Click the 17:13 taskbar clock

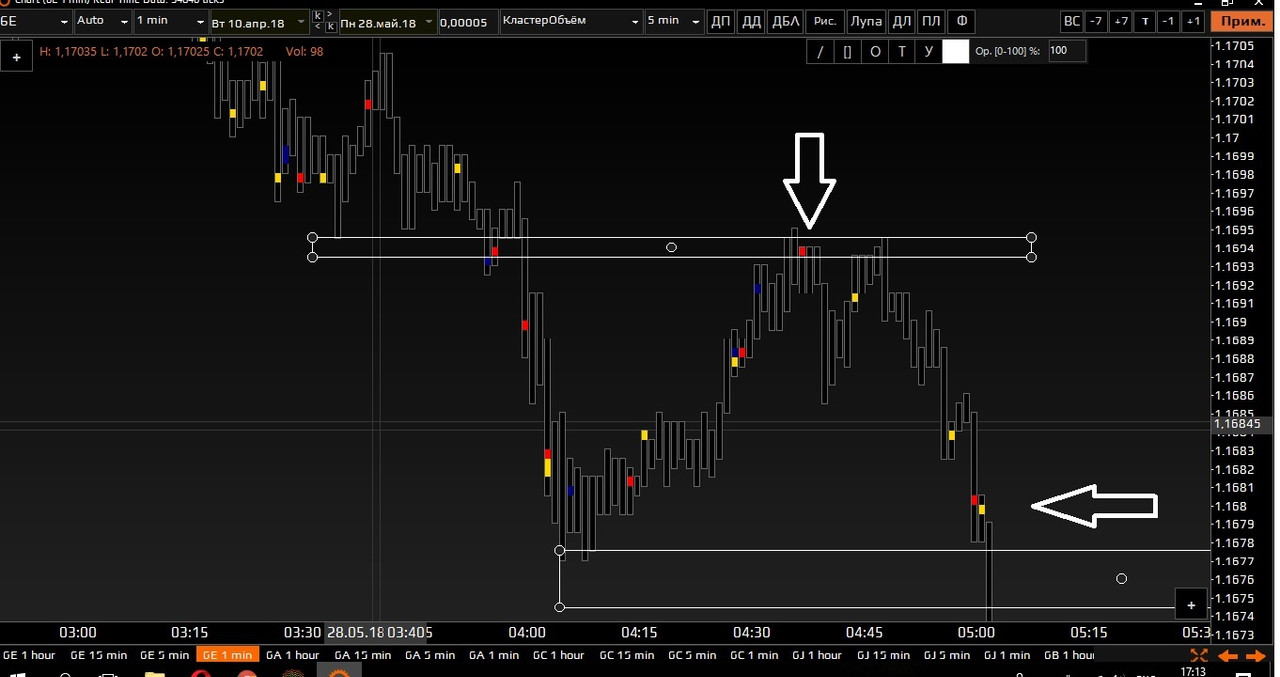[x=1193, y=672]
